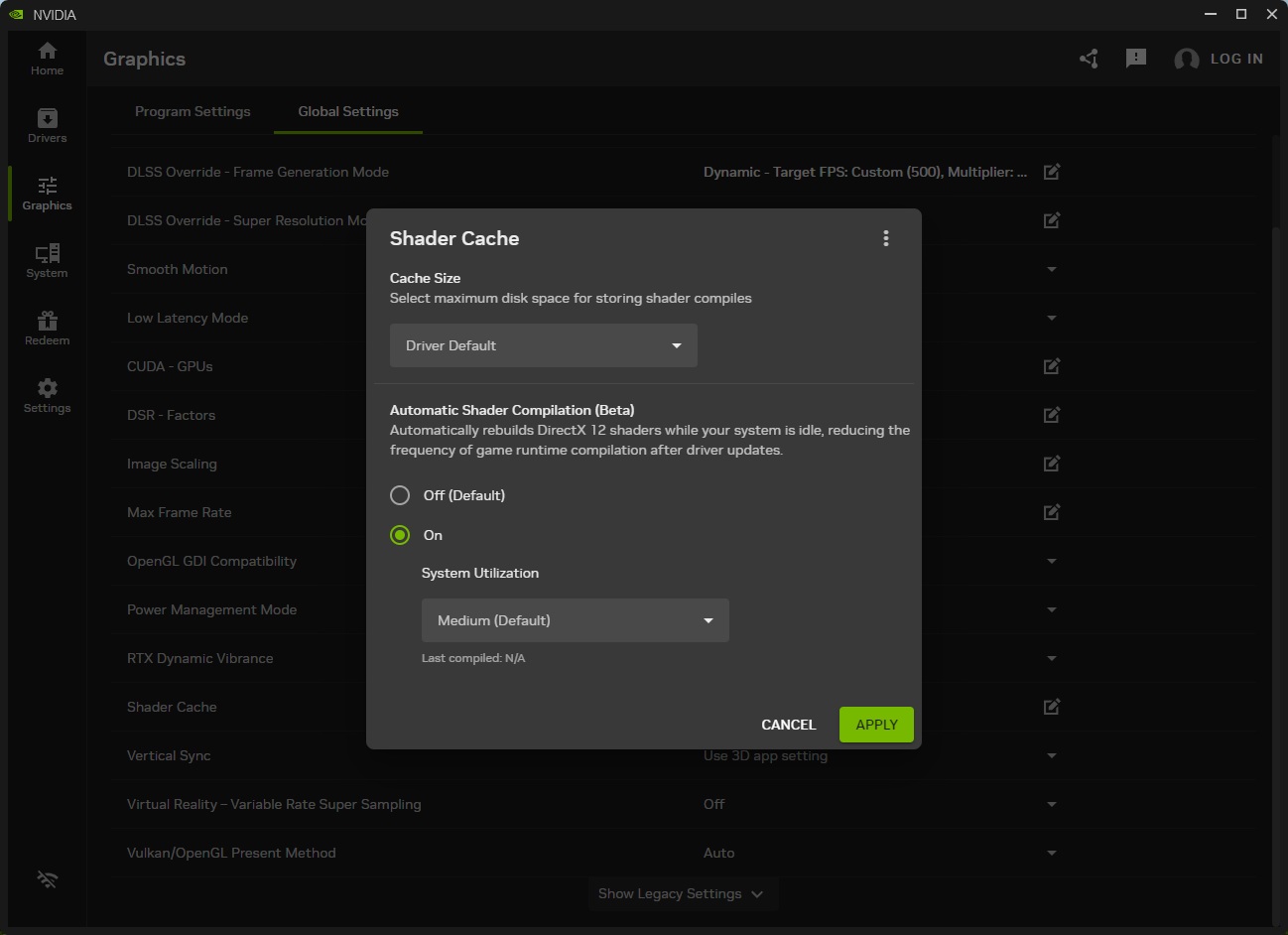Open the Settings gear in sidebar
This screenshot has height=935, width=1288.
[47, 396]
